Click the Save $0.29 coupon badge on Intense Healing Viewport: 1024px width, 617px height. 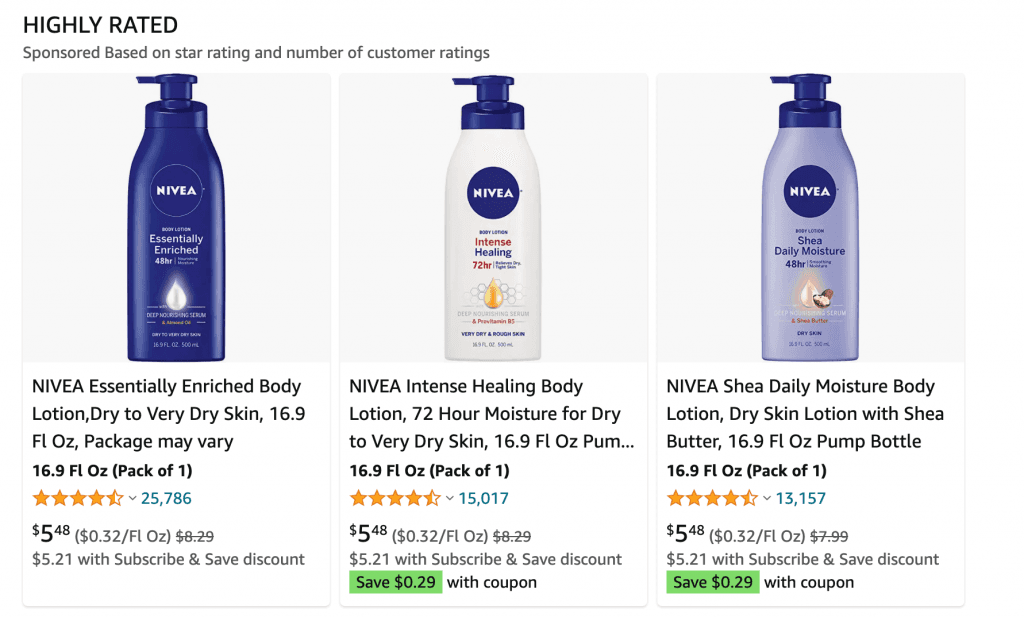click(395, 582)
